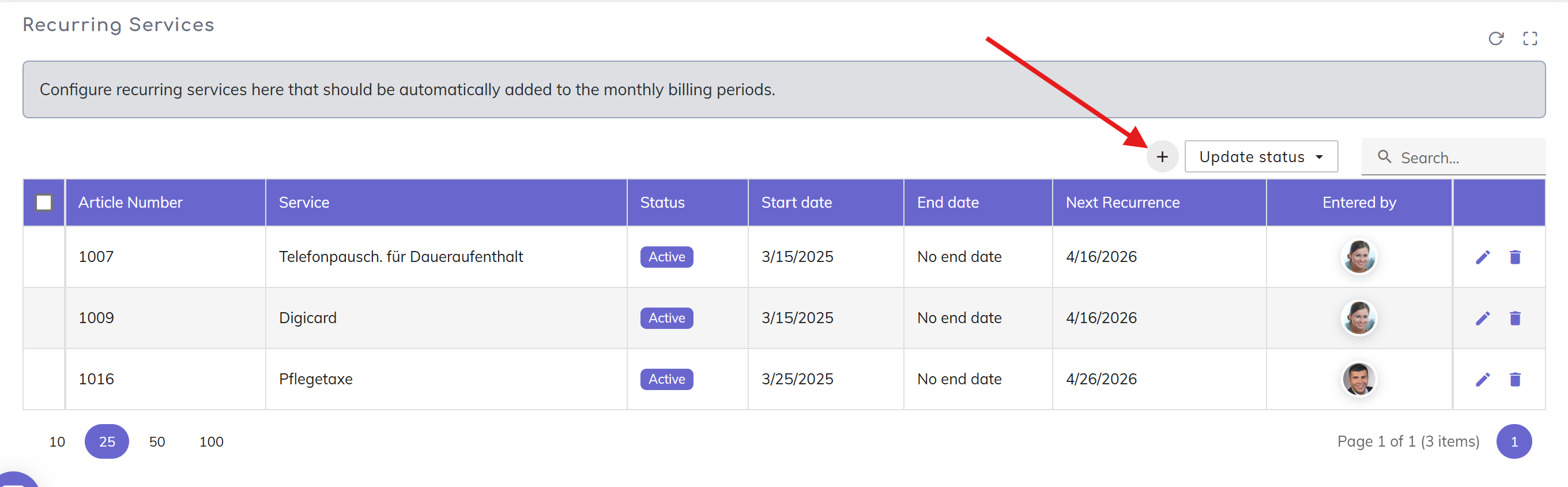Delete the Pflegetaxe service row

tap(1514, 379)
